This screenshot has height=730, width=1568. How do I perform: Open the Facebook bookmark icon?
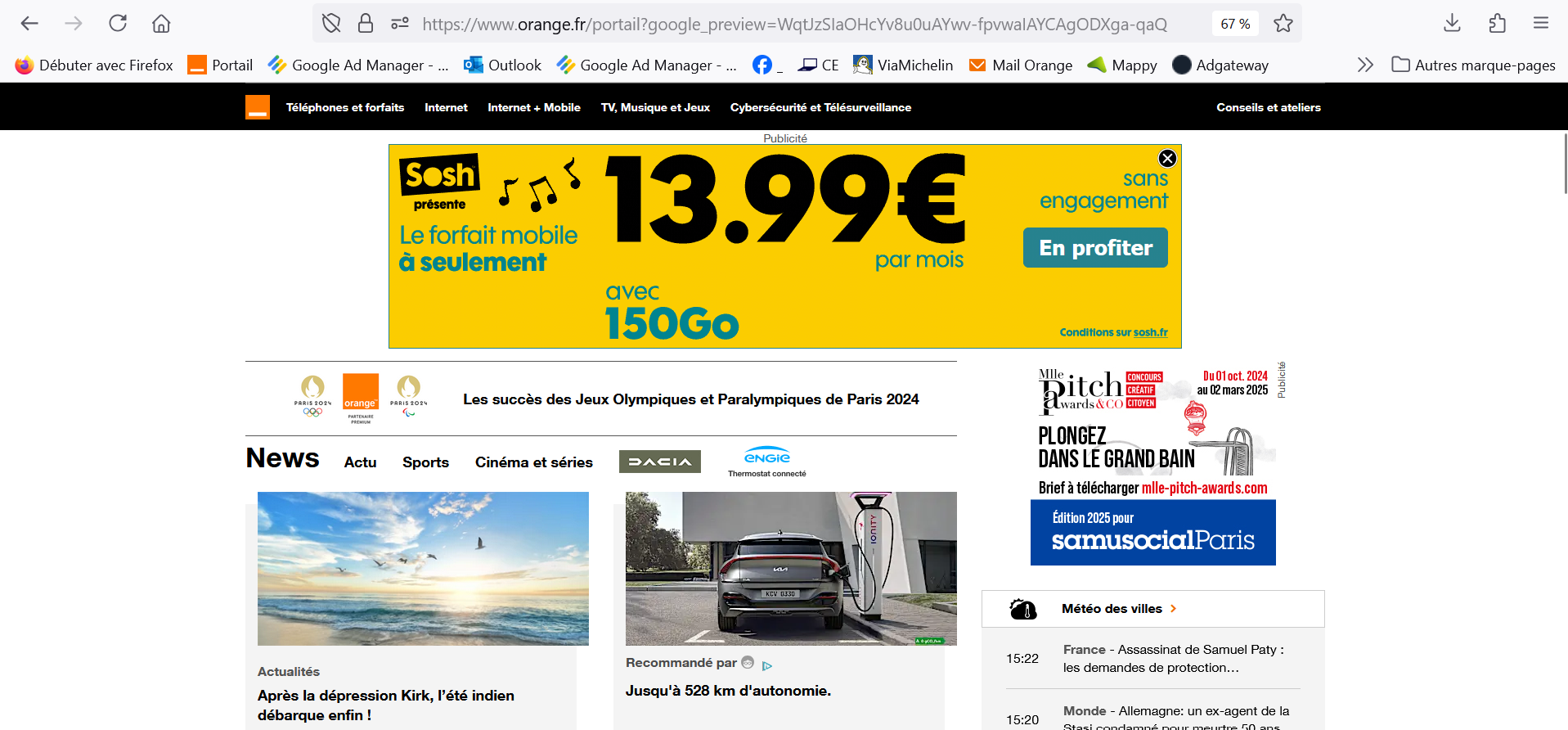click(766, 65)
